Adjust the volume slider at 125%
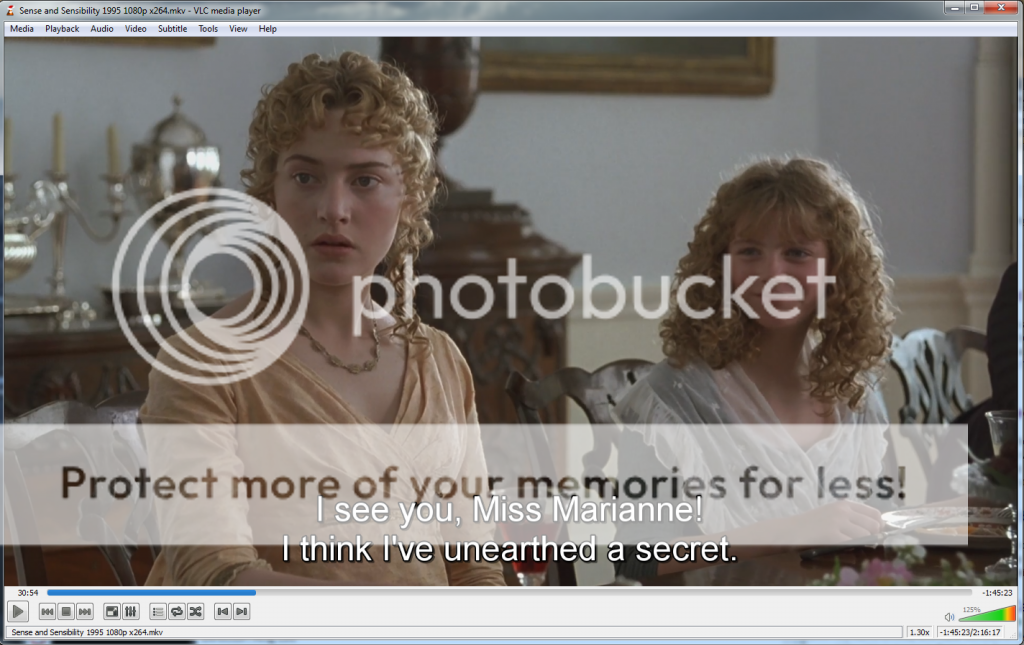The image size is (1024, 645). (987, 614)
